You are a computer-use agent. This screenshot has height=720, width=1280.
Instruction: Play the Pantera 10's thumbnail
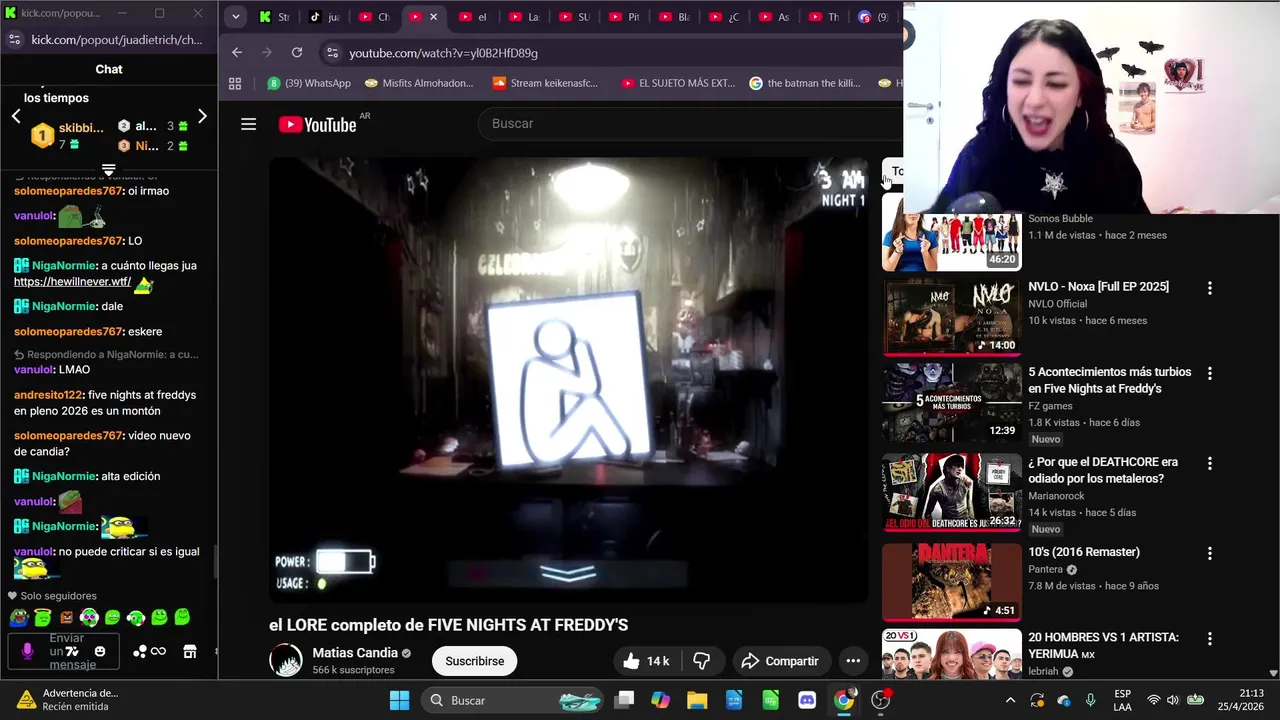952,581
